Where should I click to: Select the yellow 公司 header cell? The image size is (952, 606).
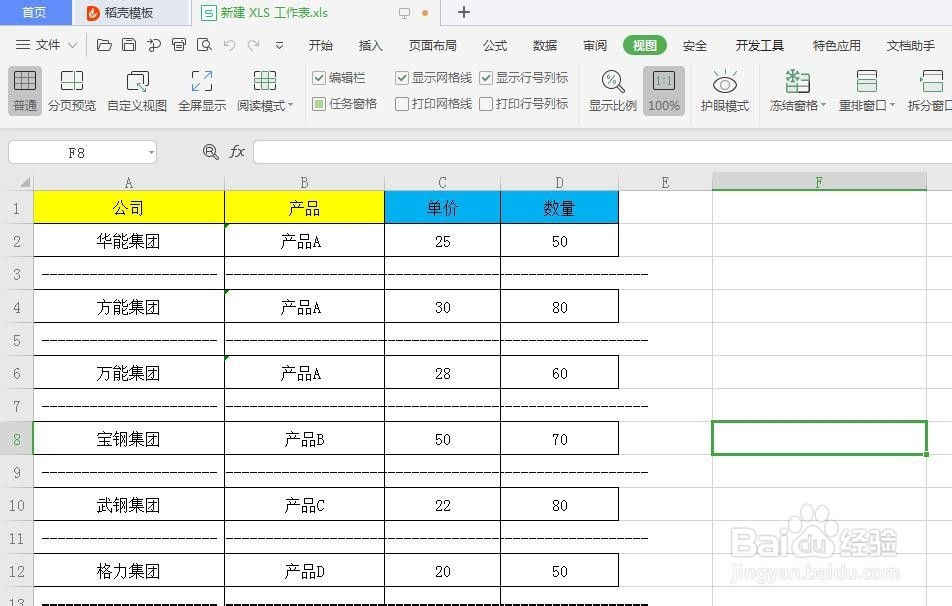(129, 208)
